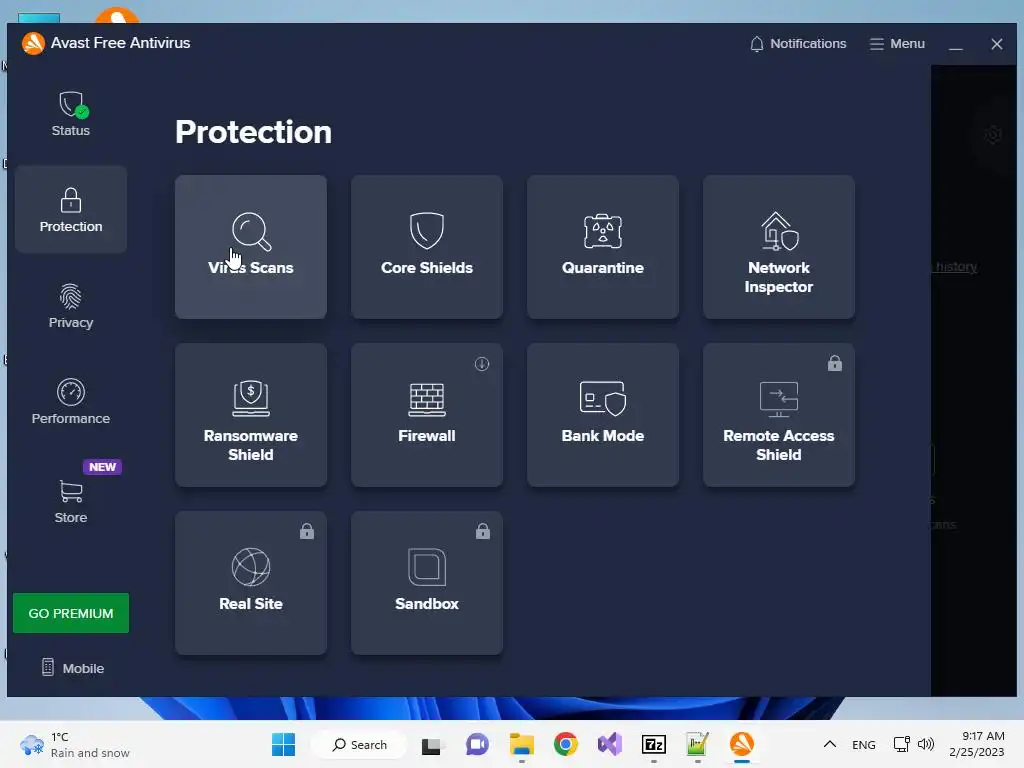Image resolution: width=1024 pixels, height=768 pixels.
Task: Open the weather widget in taskbar
Action: tap(74, 744)
